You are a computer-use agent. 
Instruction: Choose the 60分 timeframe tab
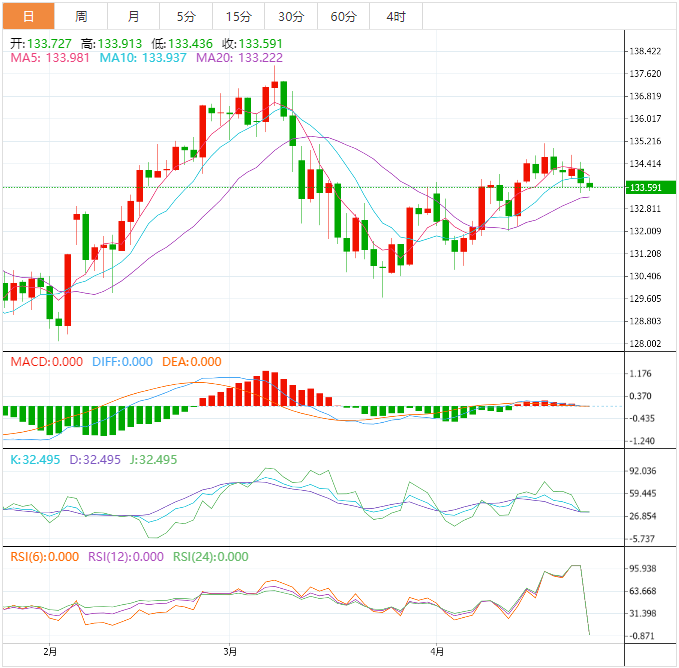(x=343, y=16)
